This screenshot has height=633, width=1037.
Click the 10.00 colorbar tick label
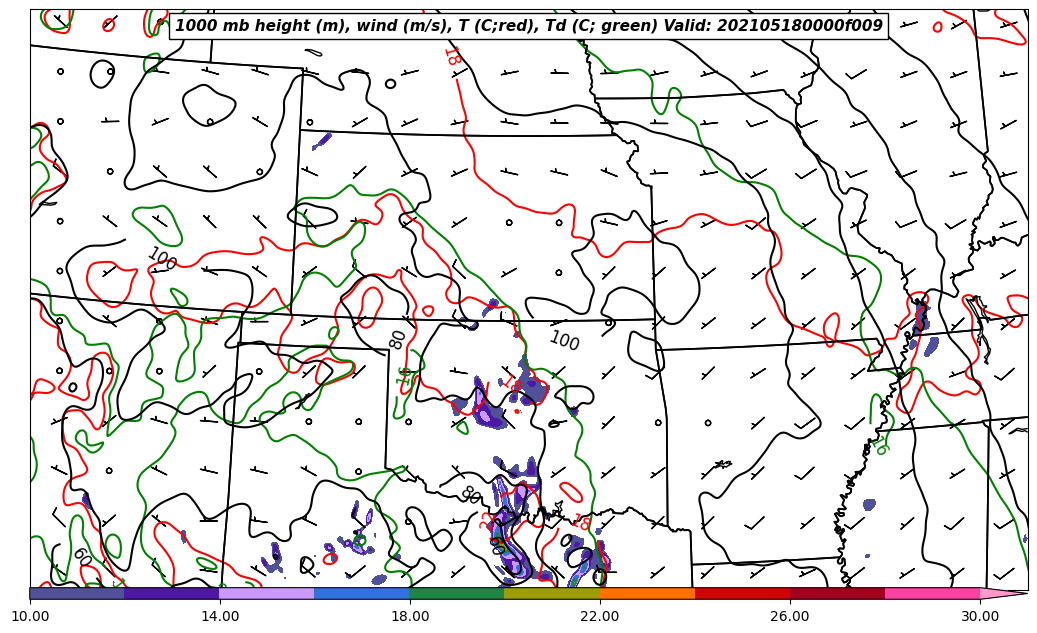pos(30,617)
